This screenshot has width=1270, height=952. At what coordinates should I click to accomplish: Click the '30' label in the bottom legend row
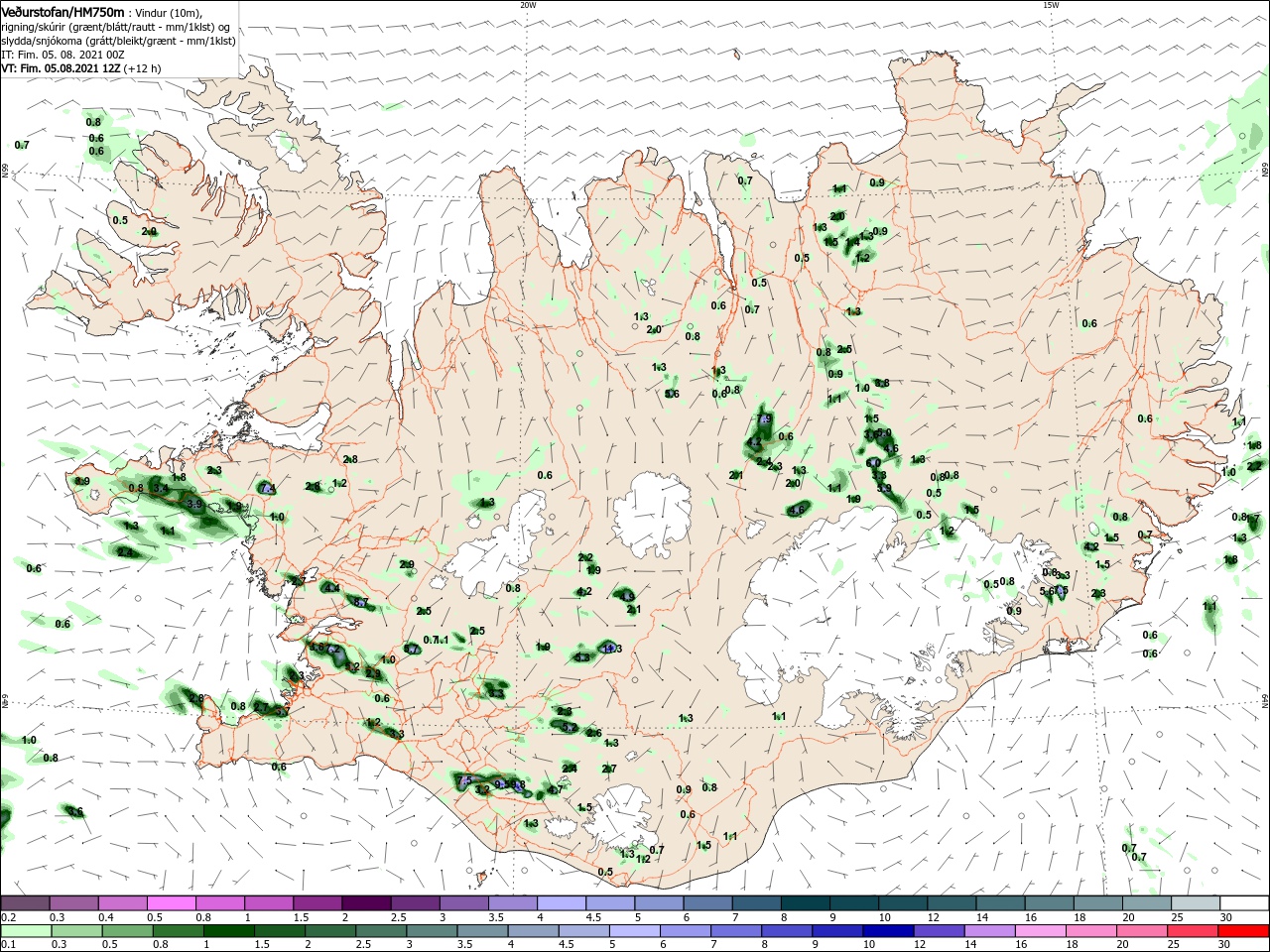tap(1226, 945)
